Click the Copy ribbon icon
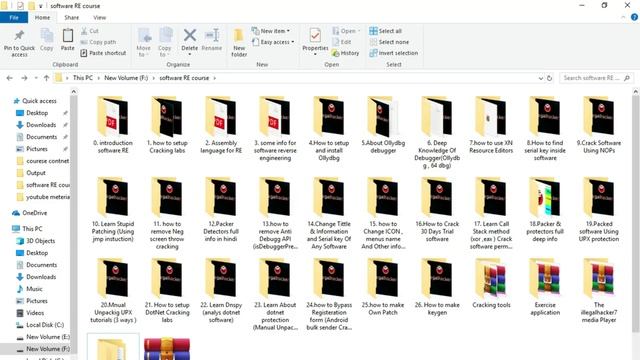 [47, 40]
